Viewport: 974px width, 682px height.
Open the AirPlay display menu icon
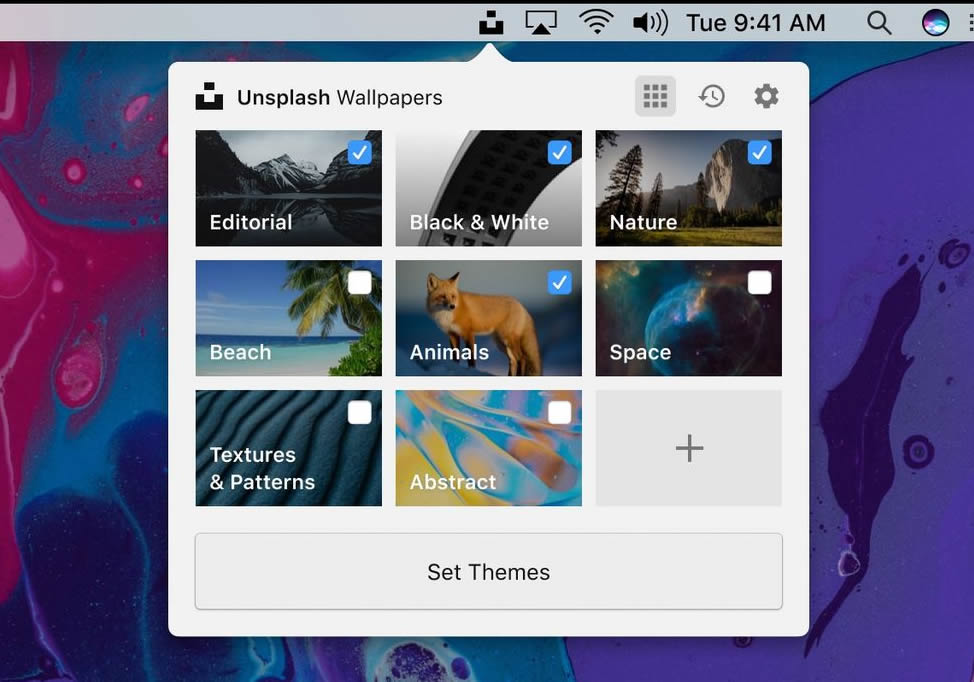coord(541,22)
